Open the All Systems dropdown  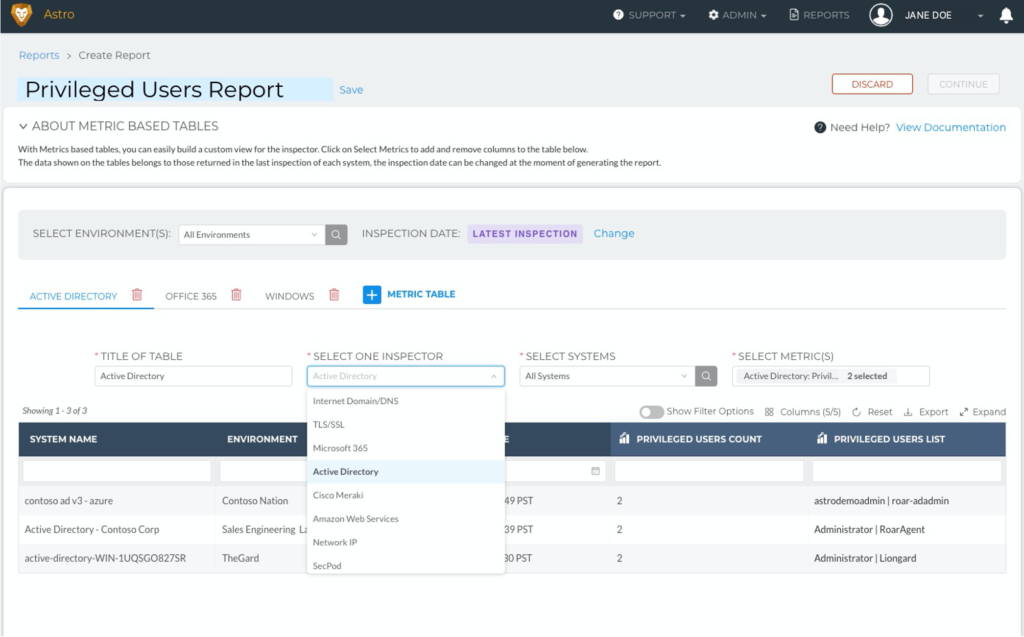pyautogui.click(x=607, y=376)
